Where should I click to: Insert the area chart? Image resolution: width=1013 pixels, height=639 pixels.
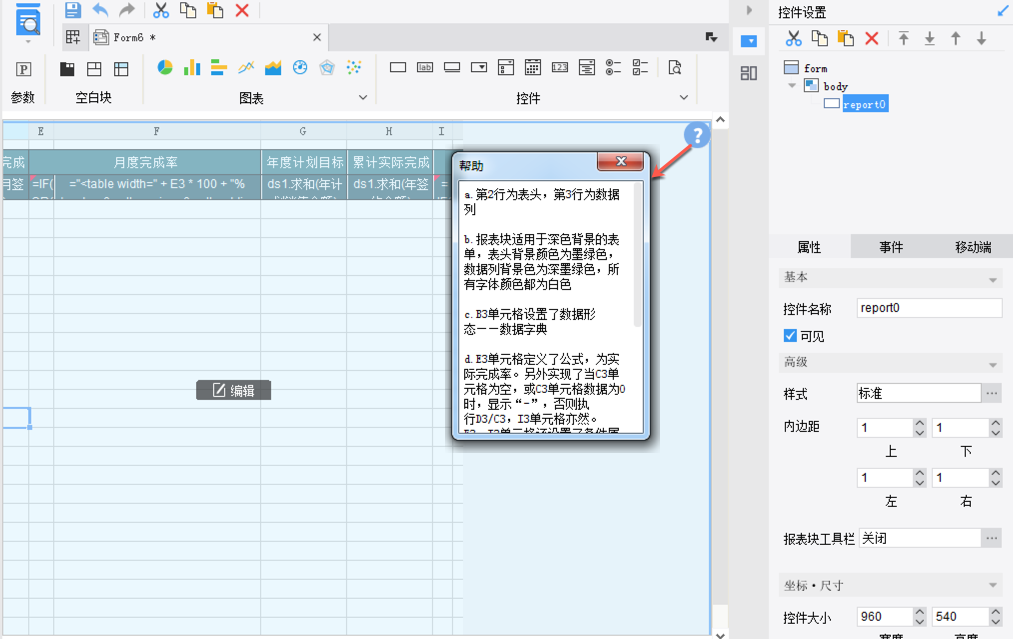[273, 67]
